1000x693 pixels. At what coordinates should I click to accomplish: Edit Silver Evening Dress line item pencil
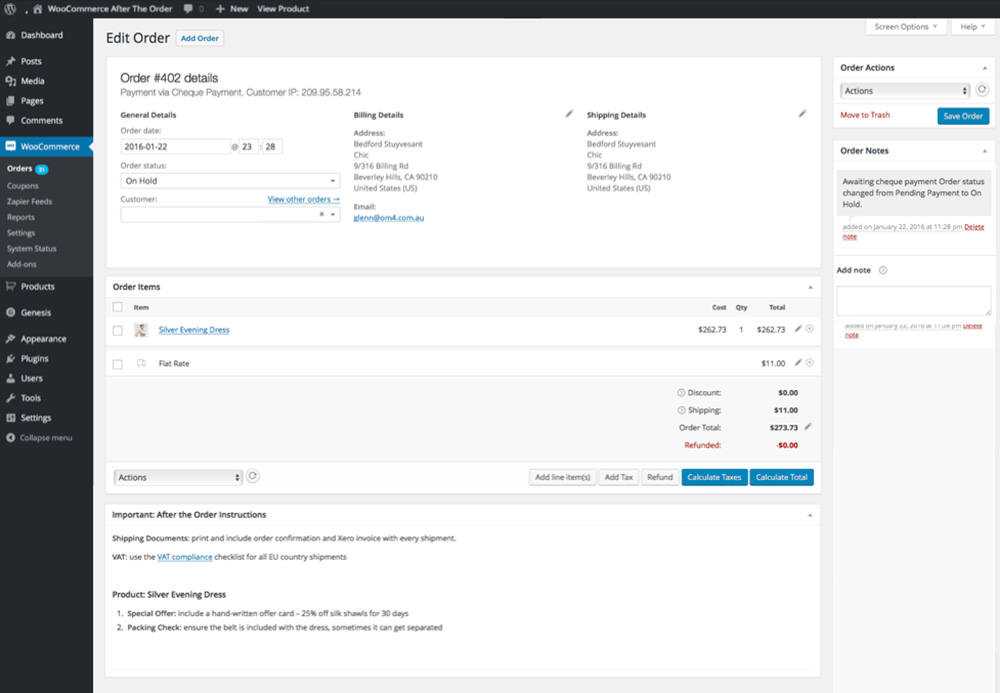(798, 328)
